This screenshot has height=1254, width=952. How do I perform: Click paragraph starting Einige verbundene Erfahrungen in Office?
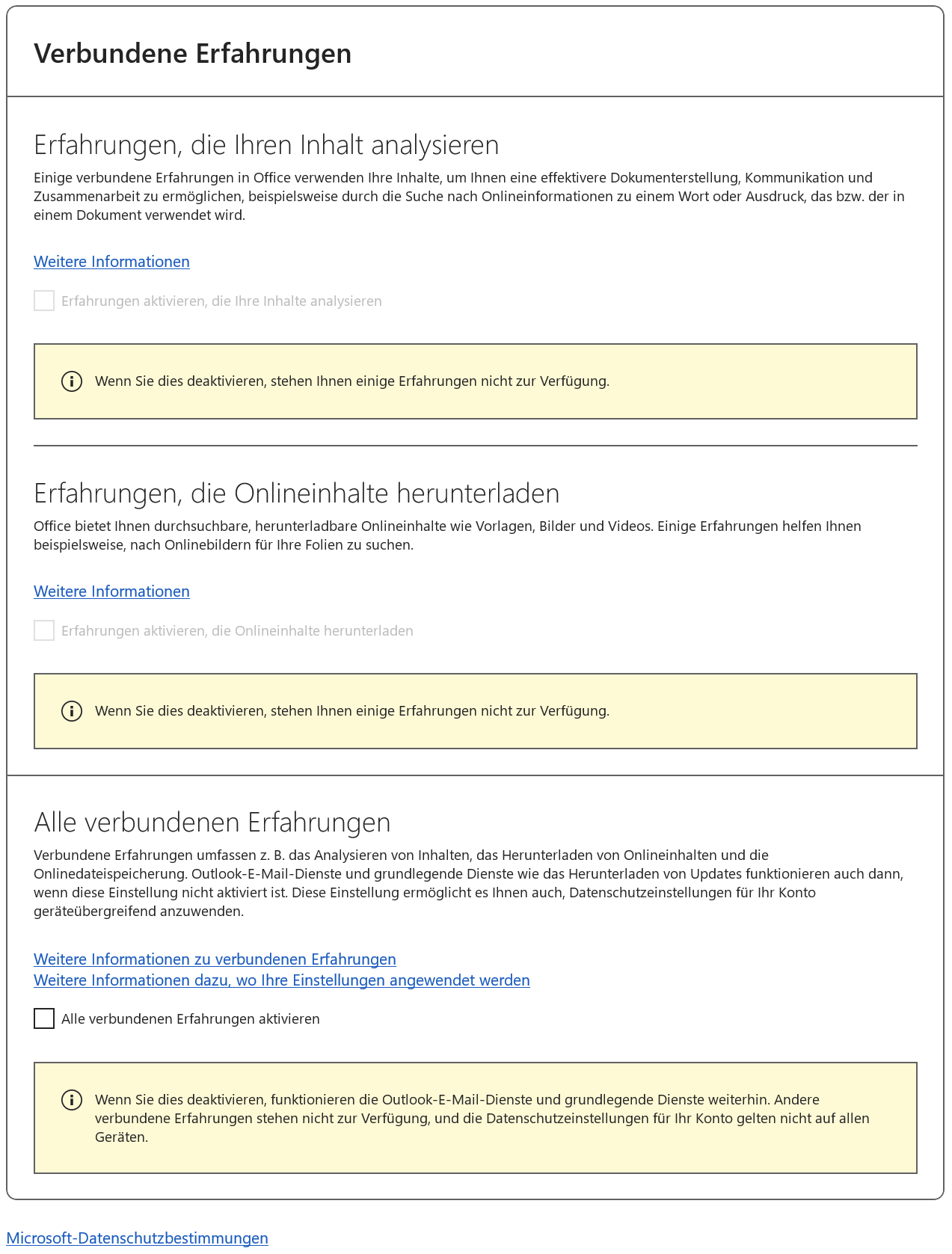469,197
